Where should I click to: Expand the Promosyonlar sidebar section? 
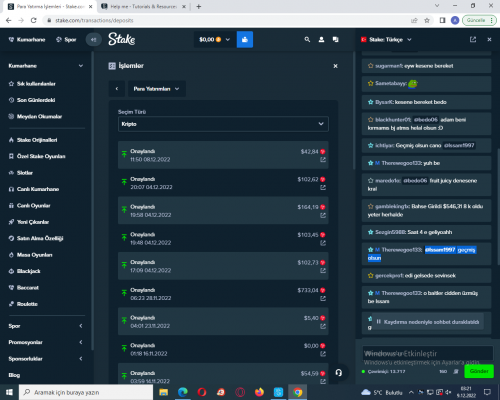(x=81, y=342)
